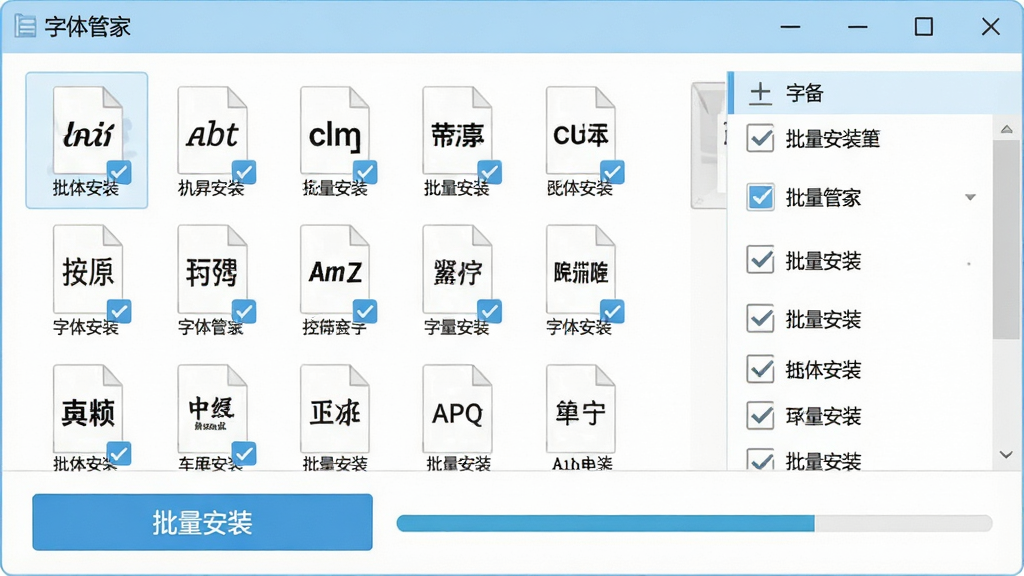Select the "AmZ" font file icon
Viewport: 1024px width, 576px height.
point(334,269)
